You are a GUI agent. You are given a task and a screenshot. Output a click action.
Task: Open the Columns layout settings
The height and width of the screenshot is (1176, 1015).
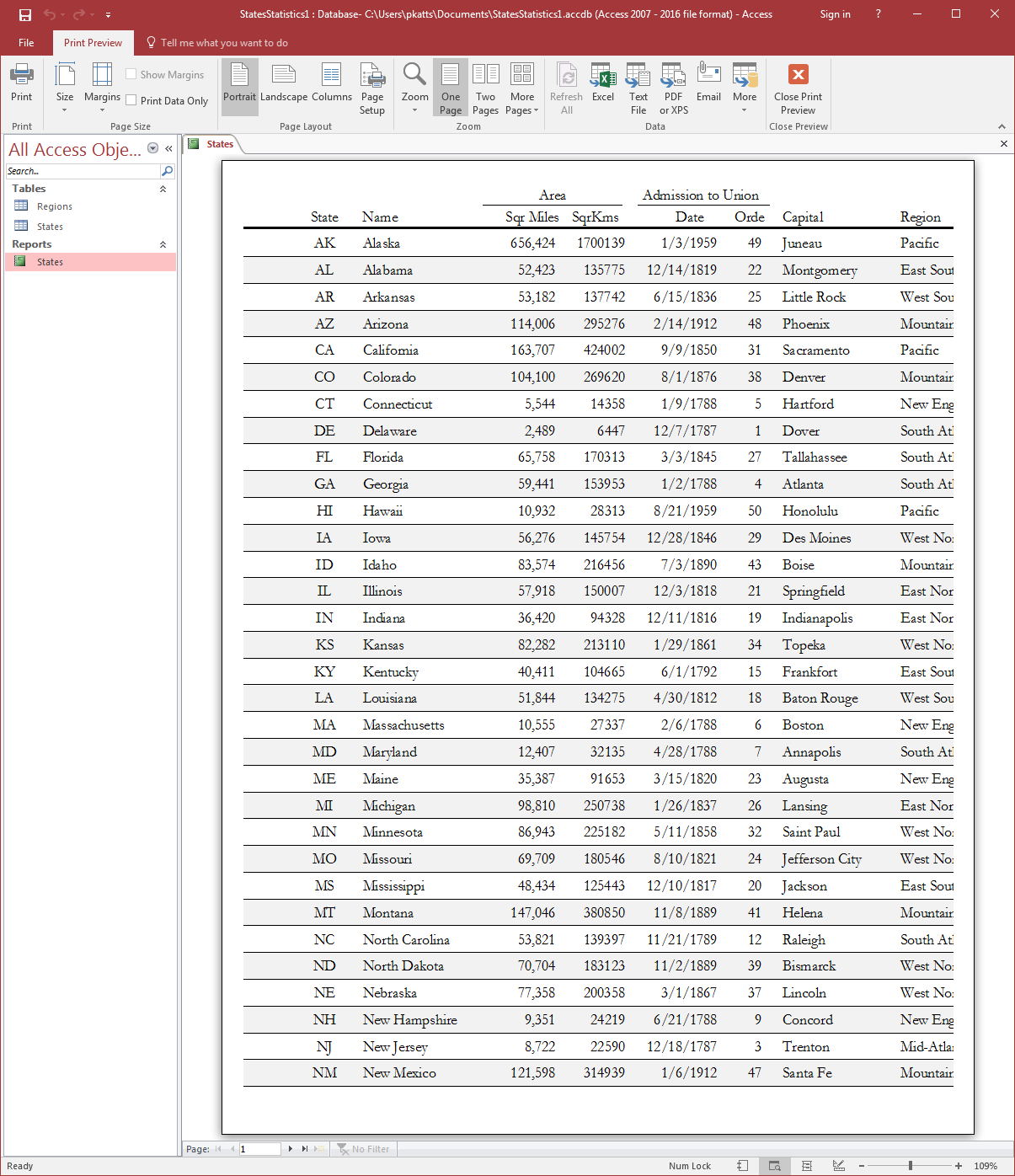pyautogui.click(x=332, y=83)
